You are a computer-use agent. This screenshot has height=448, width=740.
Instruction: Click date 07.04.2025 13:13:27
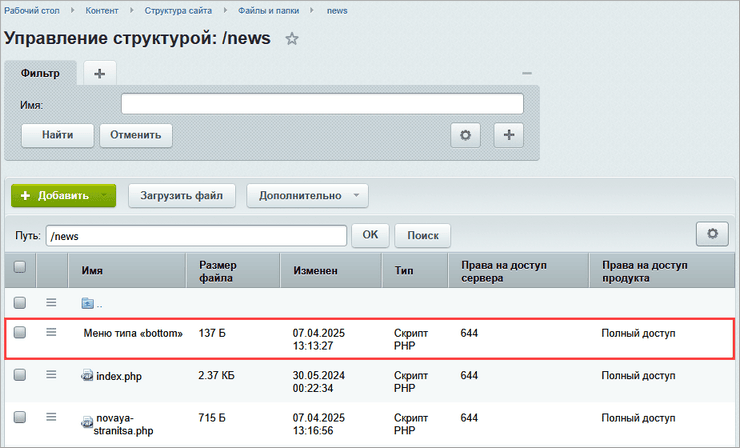click(319, 339)
